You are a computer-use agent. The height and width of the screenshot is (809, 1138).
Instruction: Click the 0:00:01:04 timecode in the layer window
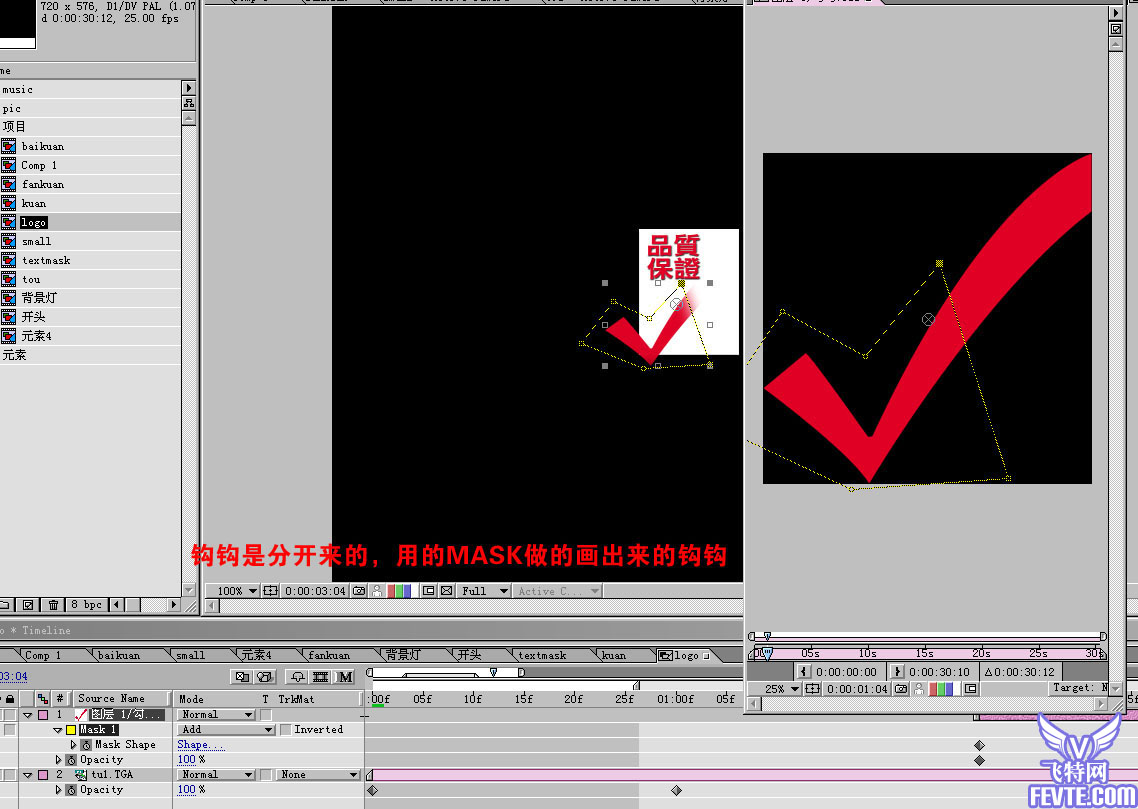[857, 689]
